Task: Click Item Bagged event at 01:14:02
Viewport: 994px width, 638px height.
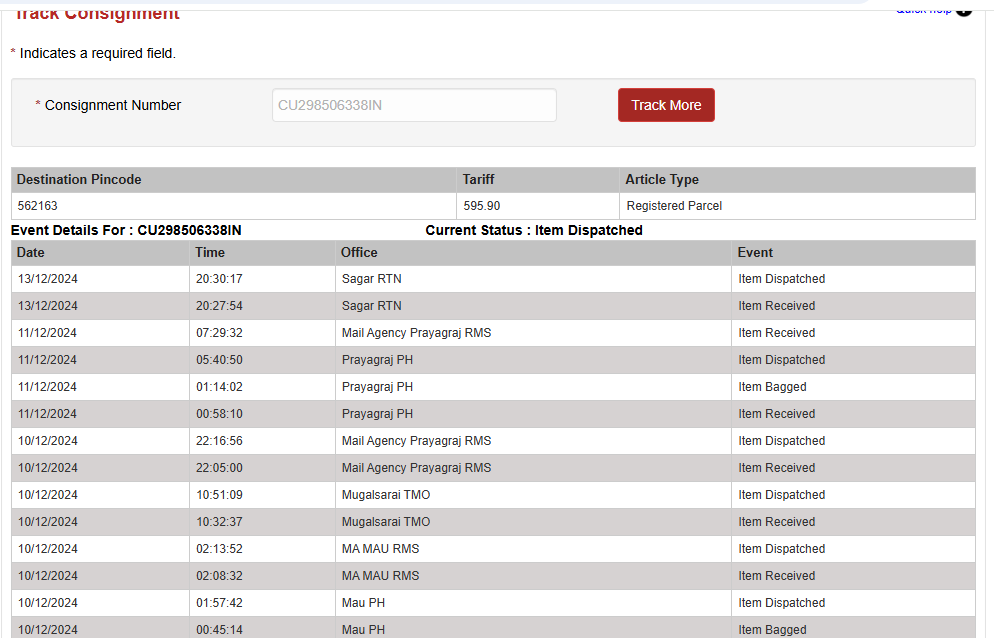Action: [772, 387]
